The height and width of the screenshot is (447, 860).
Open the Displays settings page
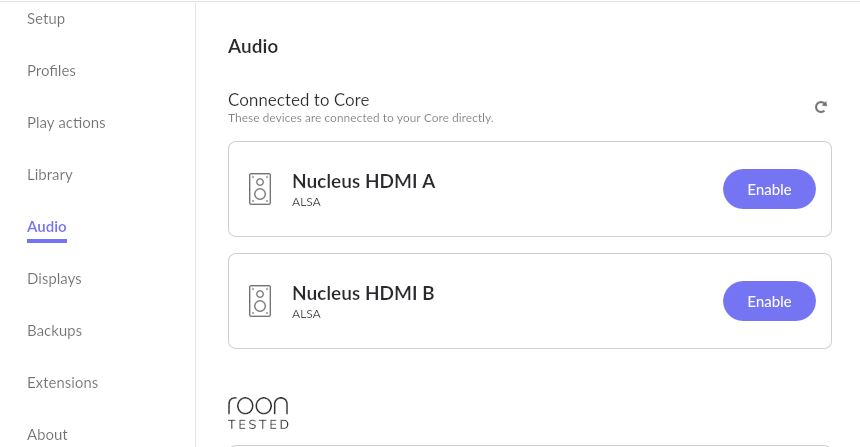click(54, 279)
